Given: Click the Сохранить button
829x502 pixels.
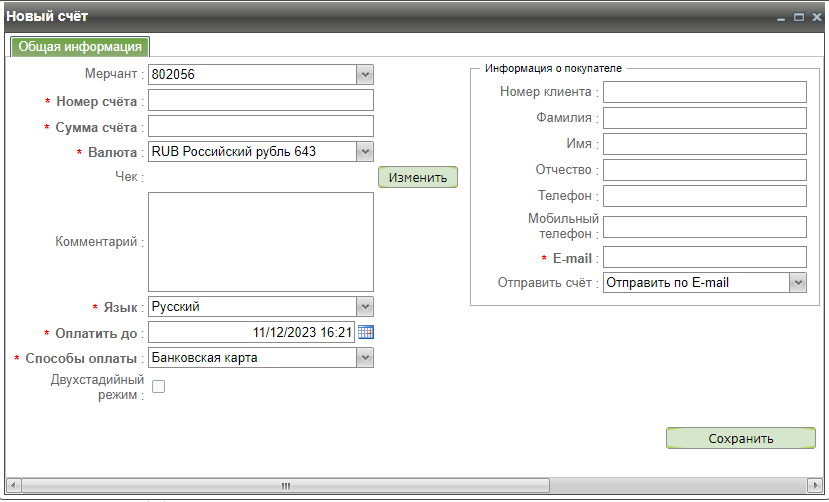Looking at the screenshot, I should pyautogui.click(x=741, y=438).
